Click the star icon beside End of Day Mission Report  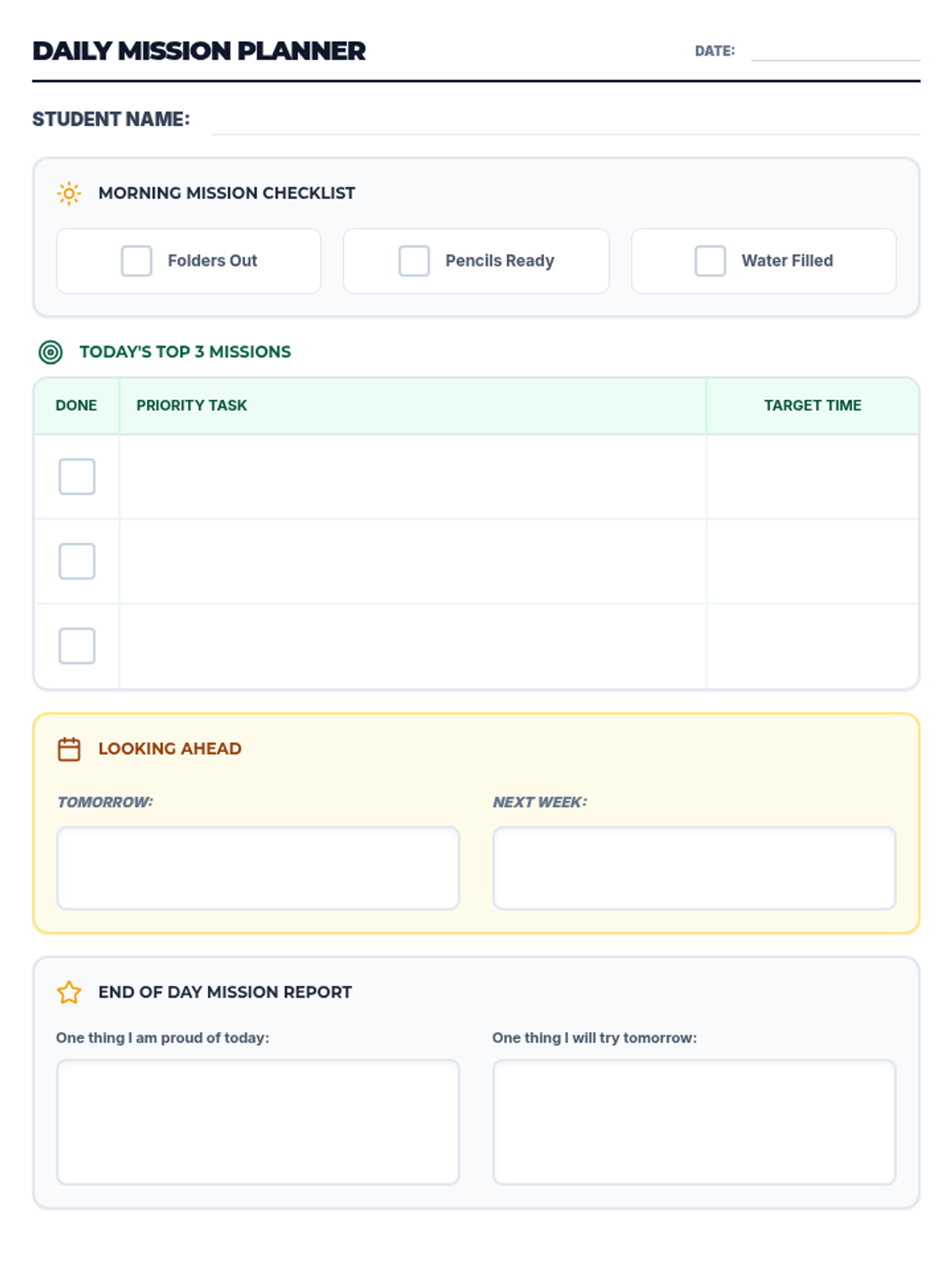69,992
